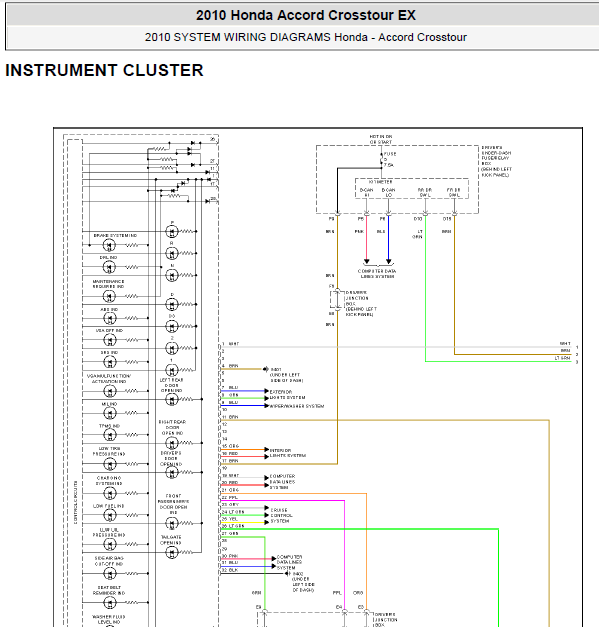599x627 pixels.
Task: Click the "11 BRN" connector pin label
Action: click(230, 417)
